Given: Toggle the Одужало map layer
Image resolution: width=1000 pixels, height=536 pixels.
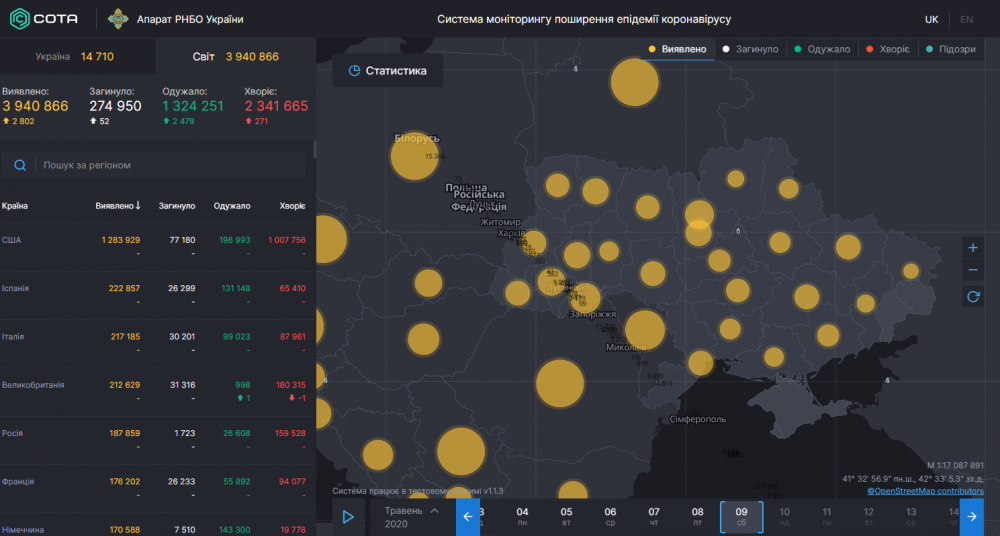Looking at the screenshot, I should 821,49.
